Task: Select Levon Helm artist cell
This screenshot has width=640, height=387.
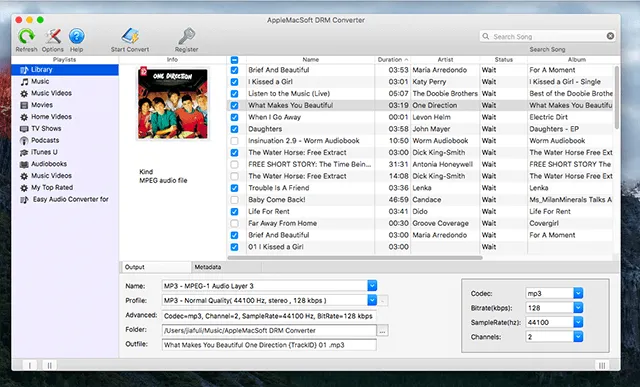Action: [x=445, y=117]
